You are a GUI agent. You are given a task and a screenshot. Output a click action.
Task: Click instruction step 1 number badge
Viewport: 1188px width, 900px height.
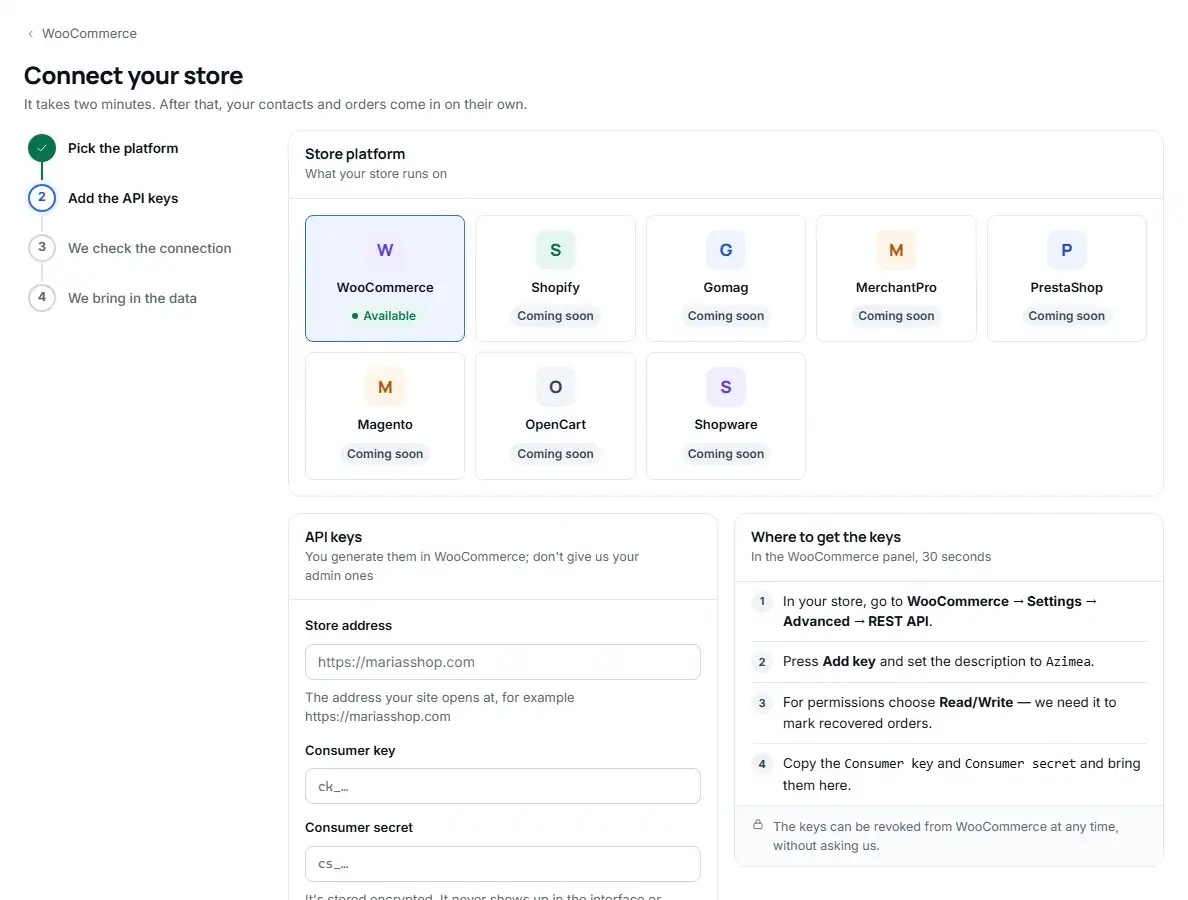[761, 602]
